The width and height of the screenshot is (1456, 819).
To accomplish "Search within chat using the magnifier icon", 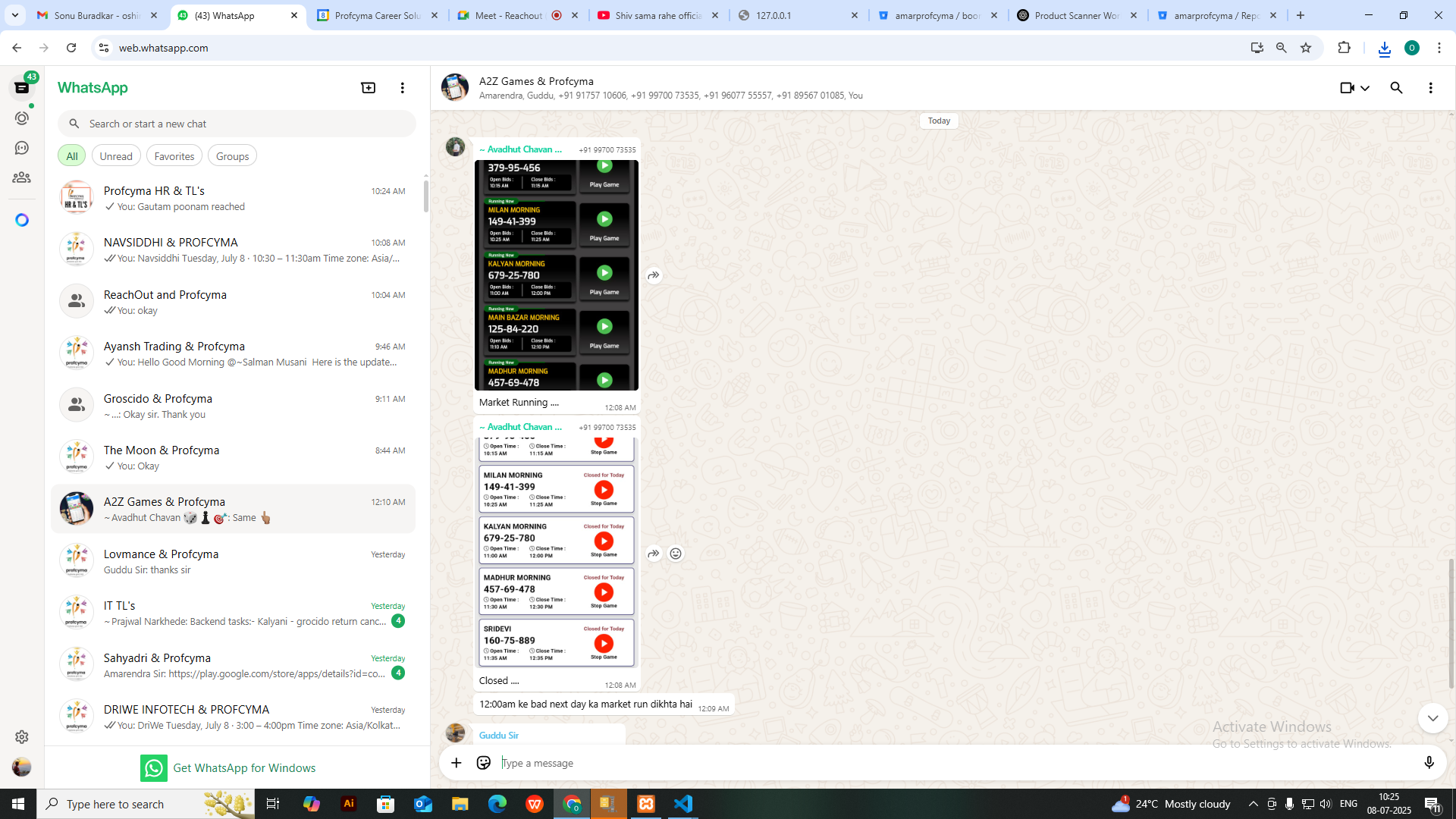I will 1396,88.
